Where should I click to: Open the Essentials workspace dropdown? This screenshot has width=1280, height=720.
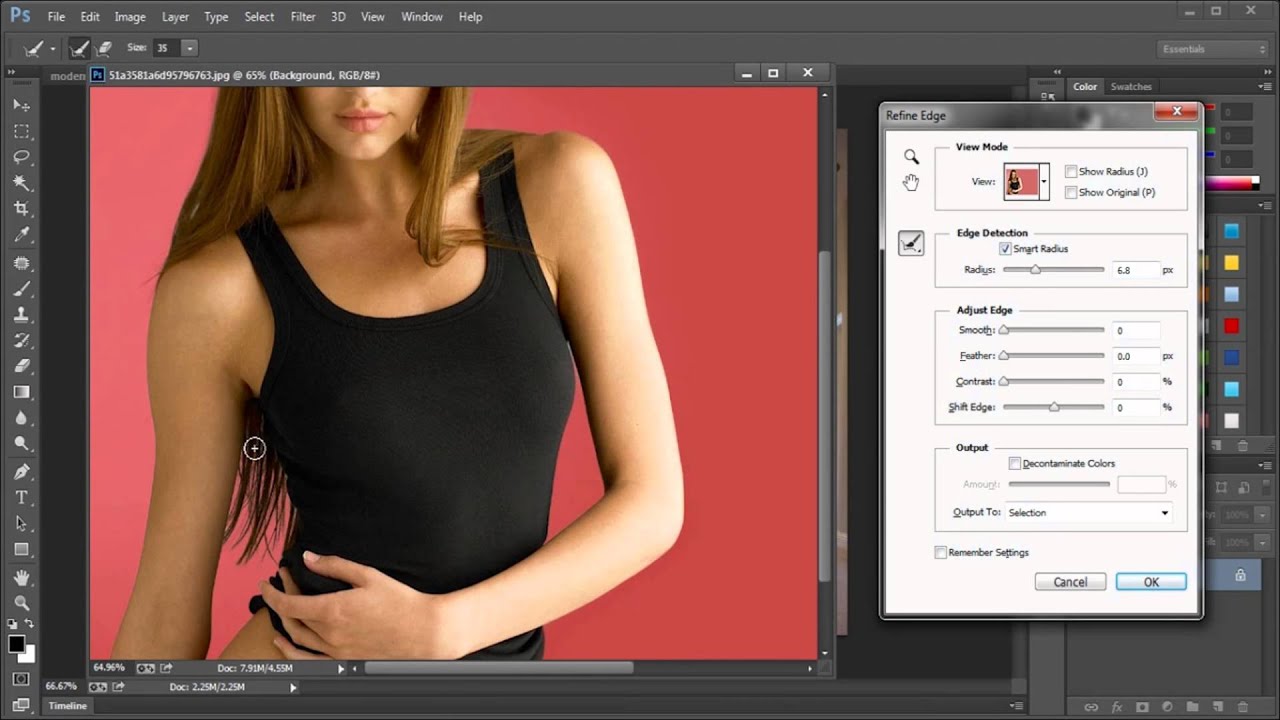1213,49
